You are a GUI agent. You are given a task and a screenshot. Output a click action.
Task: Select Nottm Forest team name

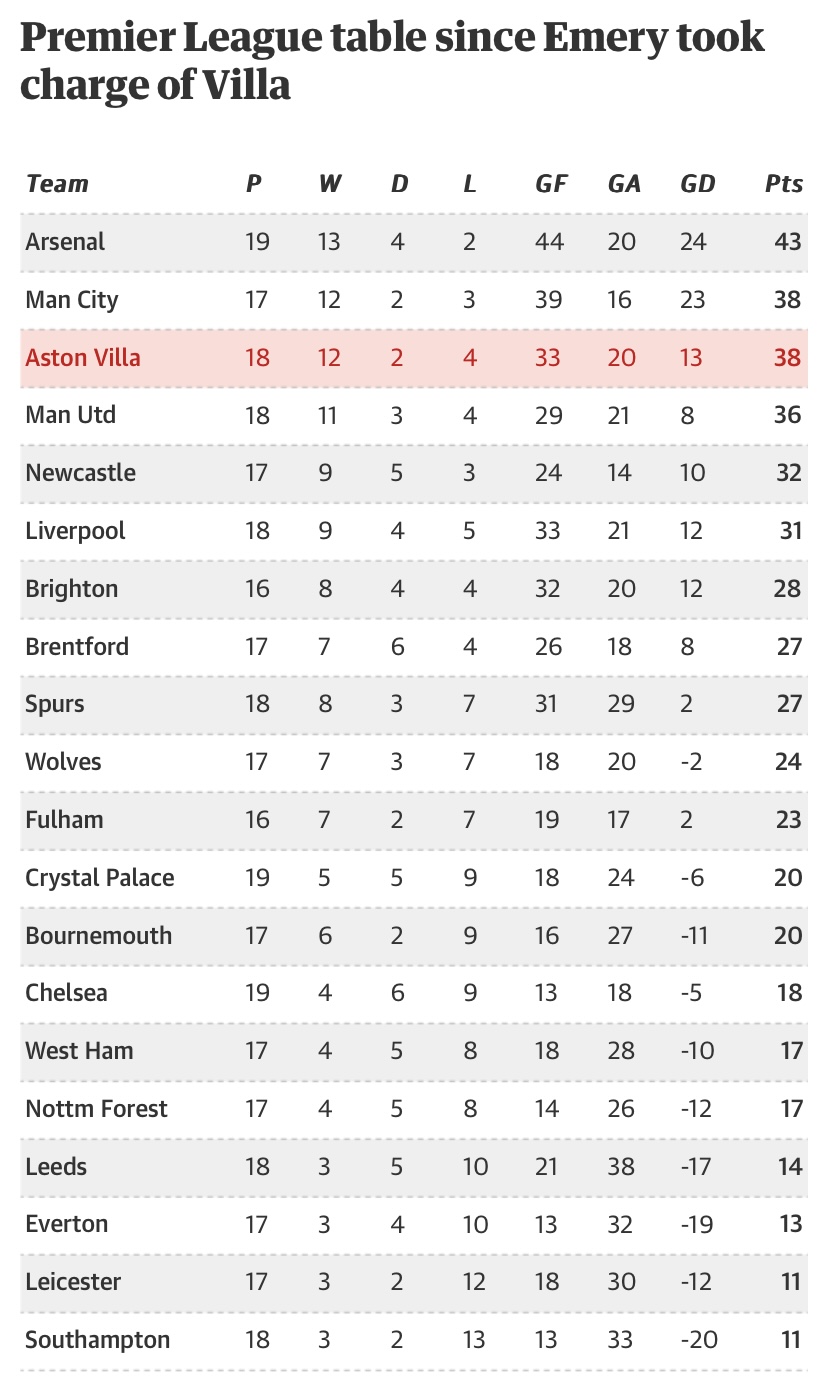pyautogui.click(x=97, y=1109)
